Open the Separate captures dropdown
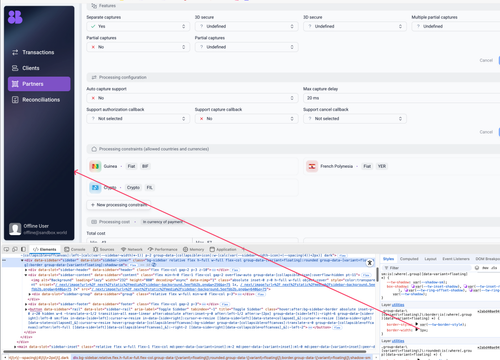 coord(138,26)
